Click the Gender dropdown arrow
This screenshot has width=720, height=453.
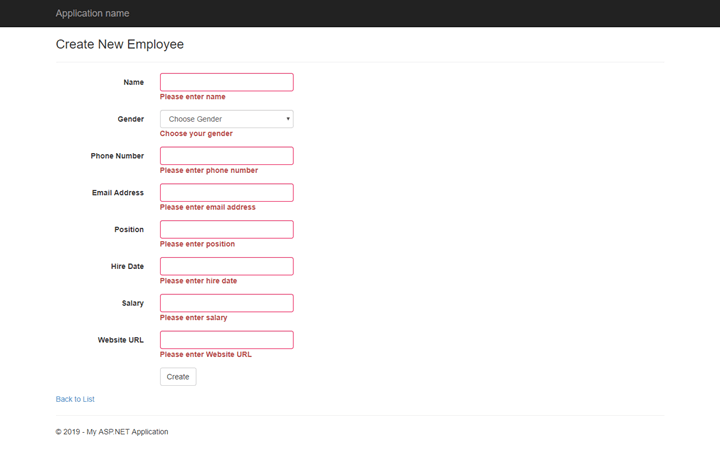[288, 119]
